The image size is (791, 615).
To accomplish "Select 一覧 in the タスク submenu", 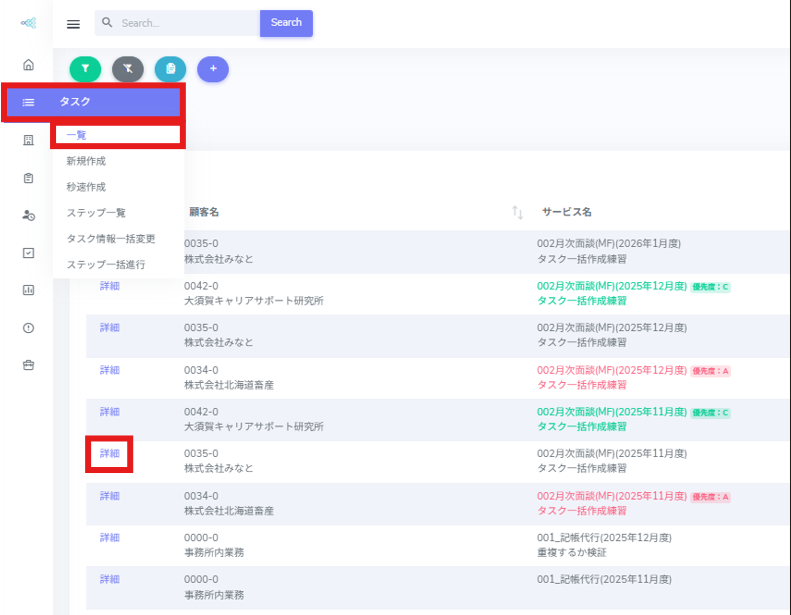I will coord(77,135).
